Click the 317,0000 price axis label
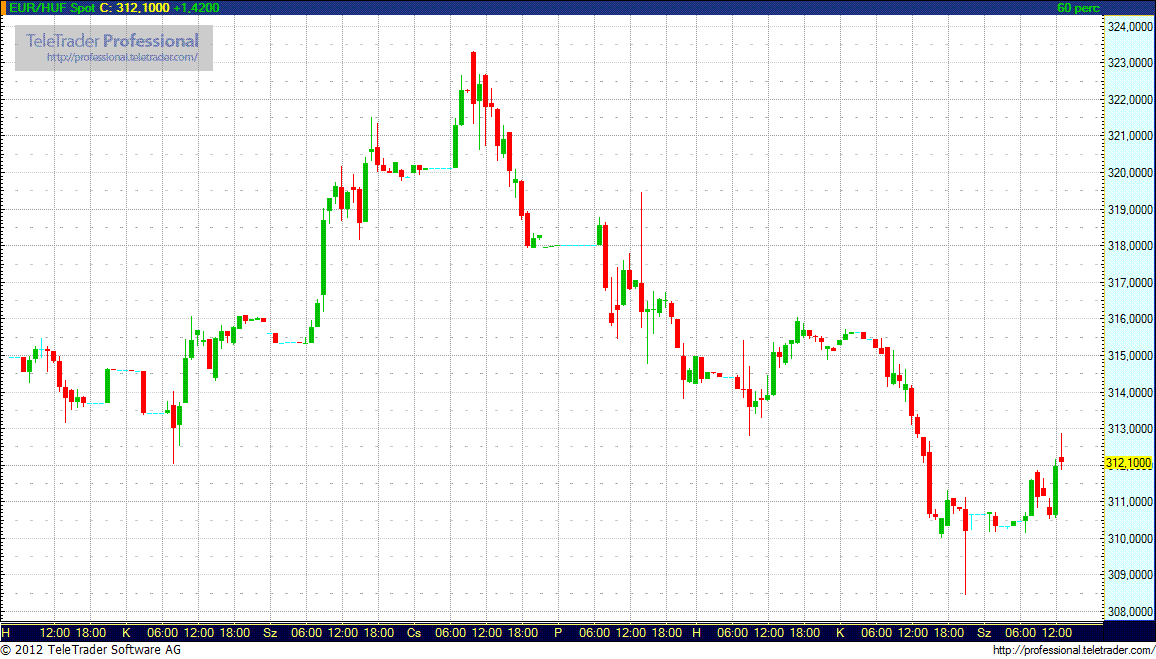This screenshot has height=659, width=1156. pos(1129,282)
